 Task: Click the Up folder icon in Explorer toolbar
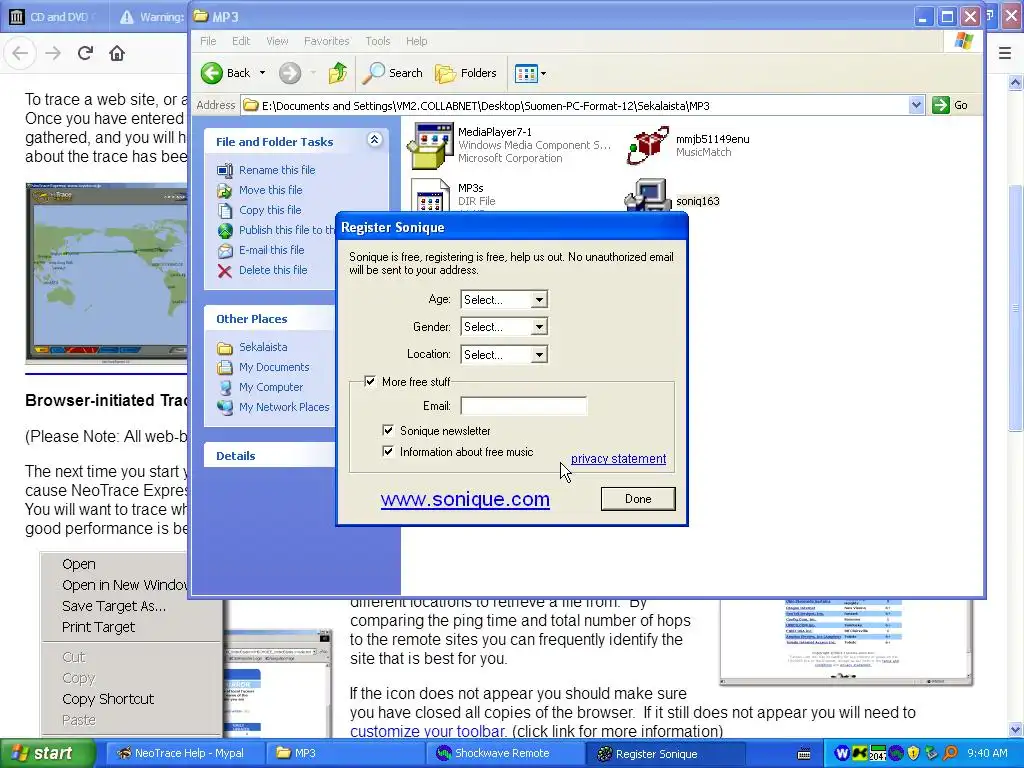coord(338,73)
